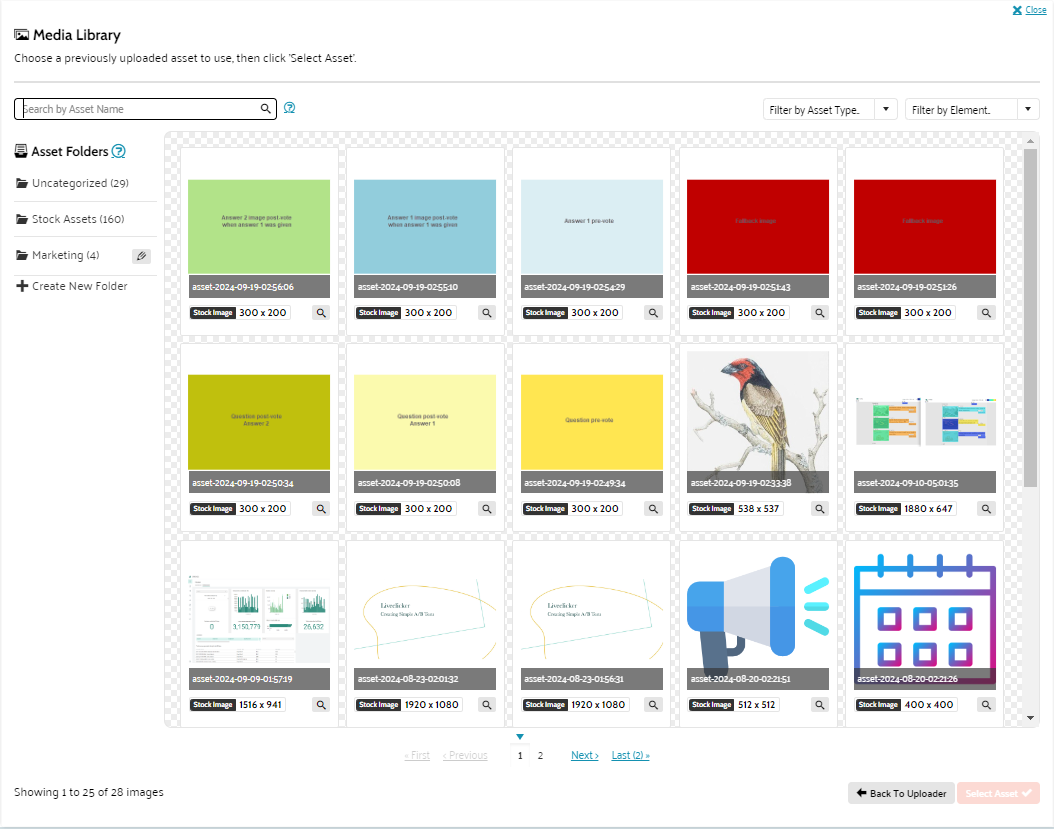
Task: Expand the Filter by Element dropdown
Action: tap(972, 110)
